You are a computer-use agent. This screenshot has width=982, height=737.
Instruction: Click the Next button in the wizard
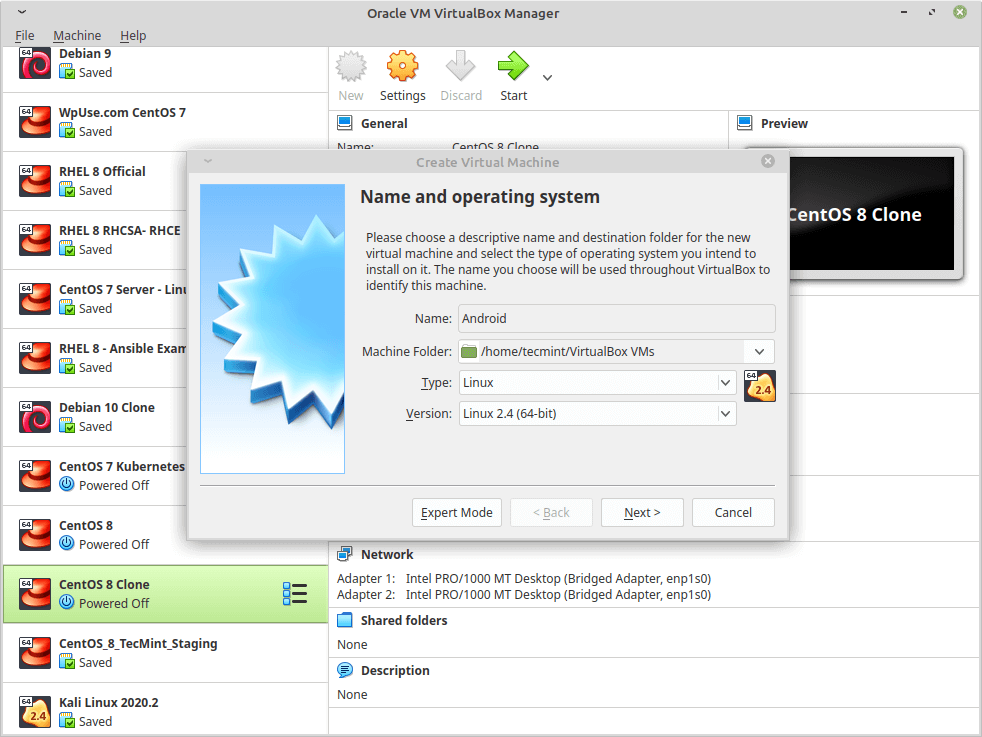pos(642,512)
